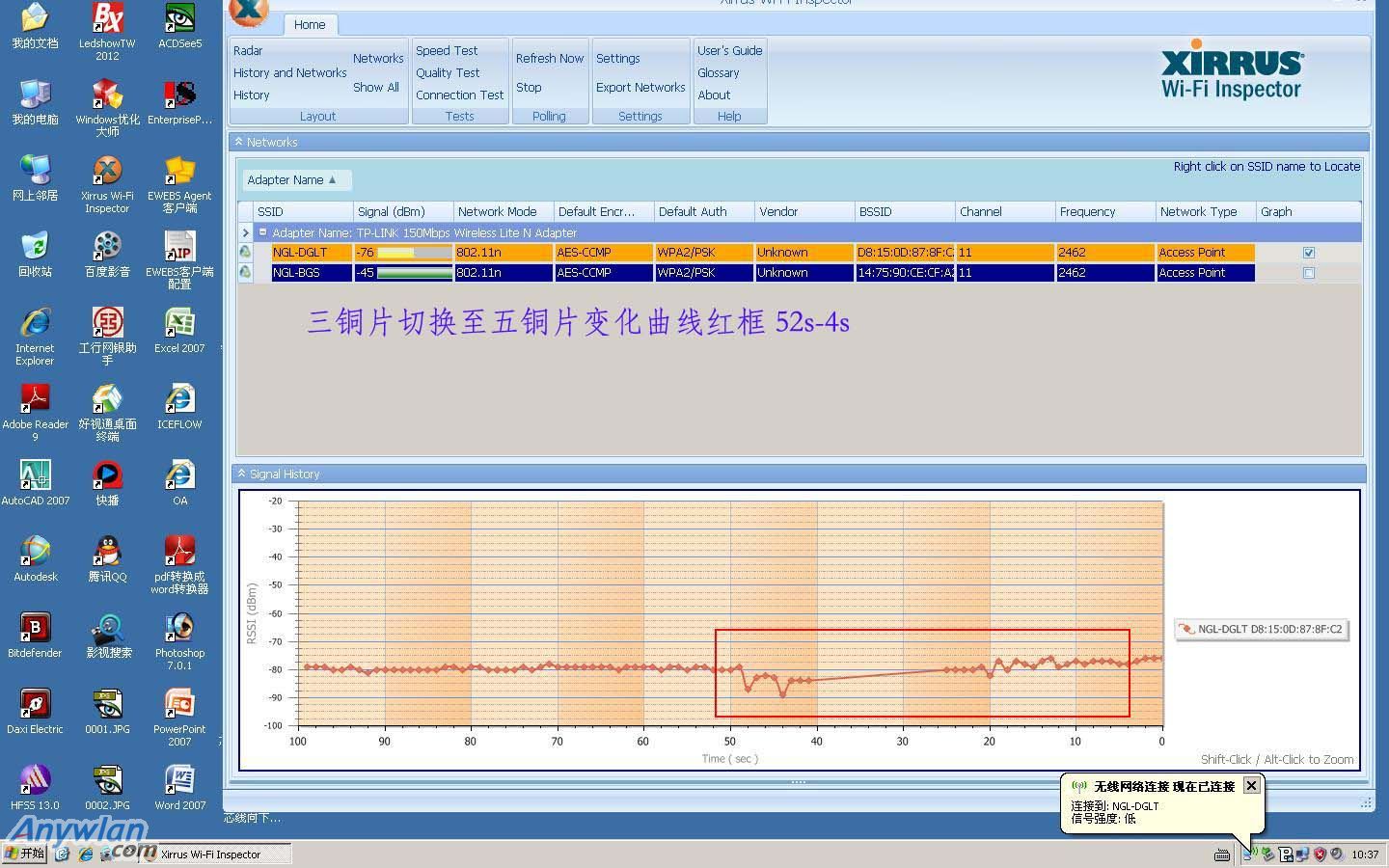Open the Settings option in ribbon
Viewport: 1389px width, 868px height.
[x=617, y=58]
